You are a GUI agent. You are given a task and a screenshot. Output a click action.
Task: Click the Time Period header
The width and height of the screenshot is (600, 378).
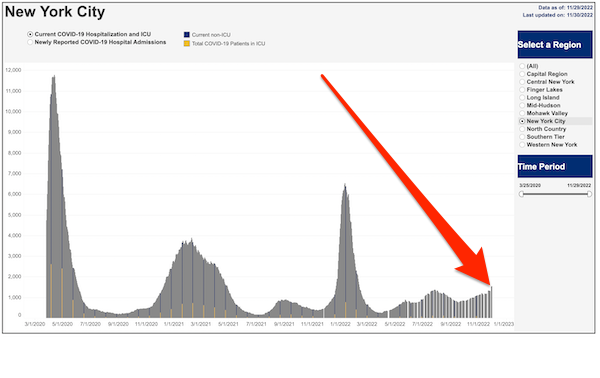point(555,166)
